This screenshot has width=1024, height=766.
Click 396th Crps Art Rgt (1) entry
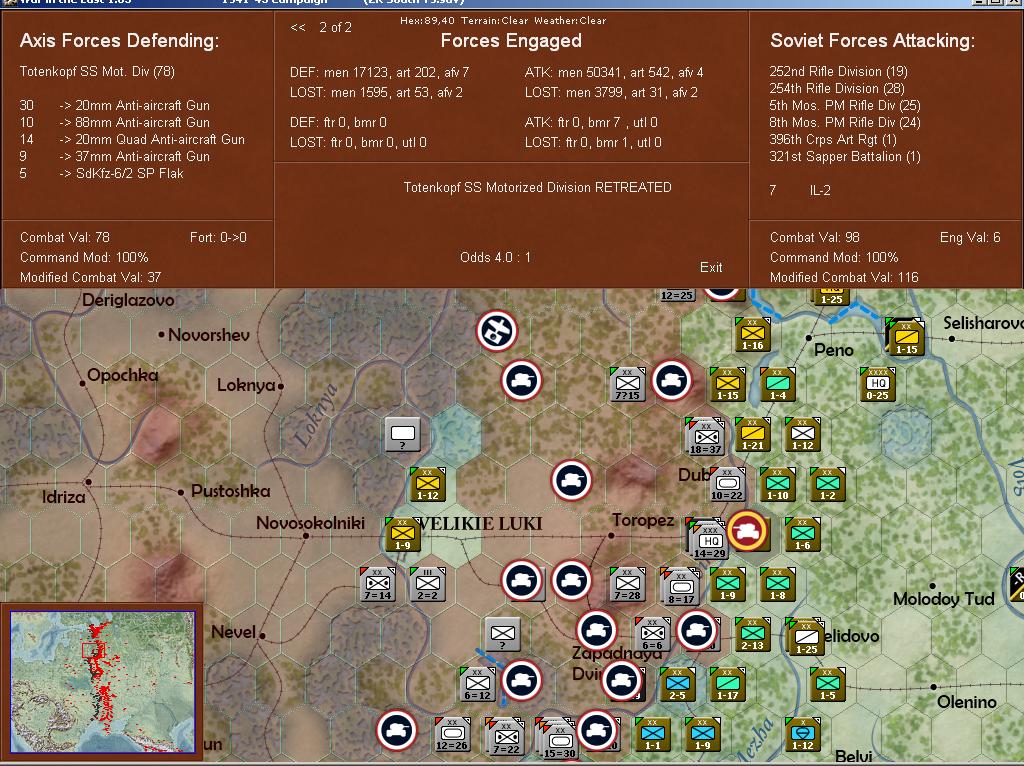(835, 139)
